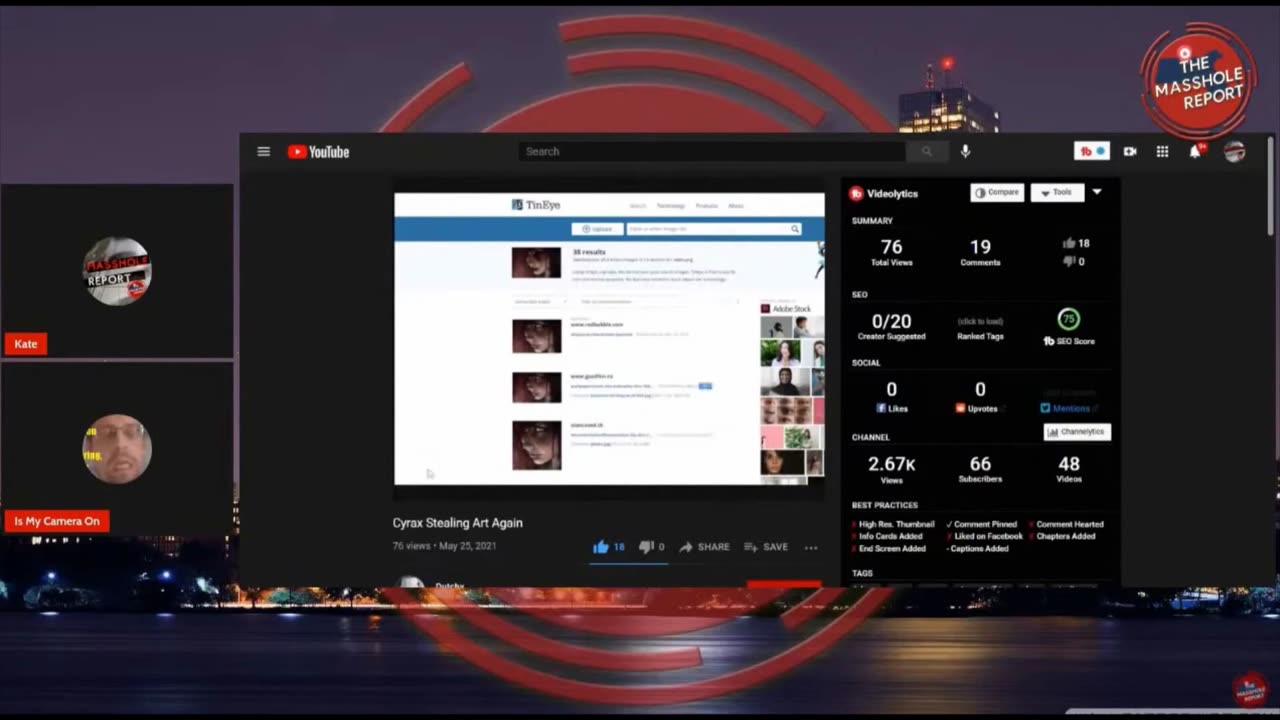Screen dimensions: 1280x720
Task: Open the TubeBuddy extension menu in header
Action: (1092, 151)
